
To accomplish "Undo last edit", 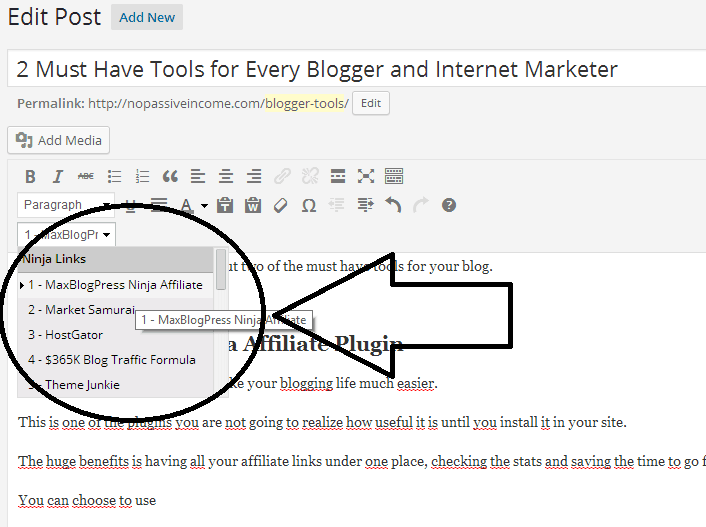I will pyautogui.click(x=393, y=205).
